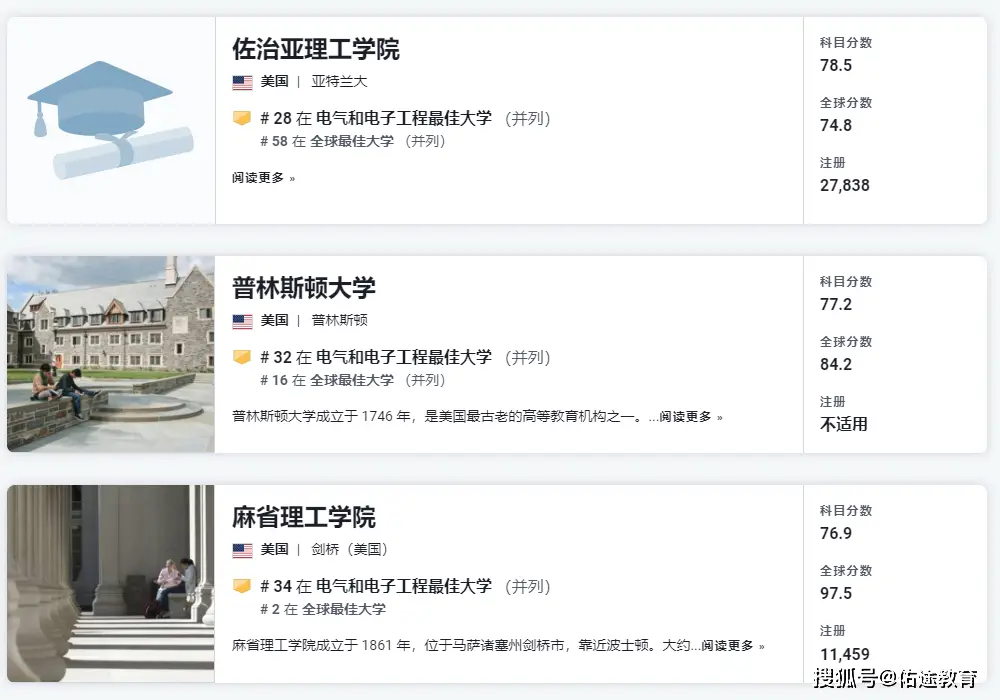Open the 普林斯顿大学 campus photo
Viewport: 1000px width, 700px height.
pos(110,354)
